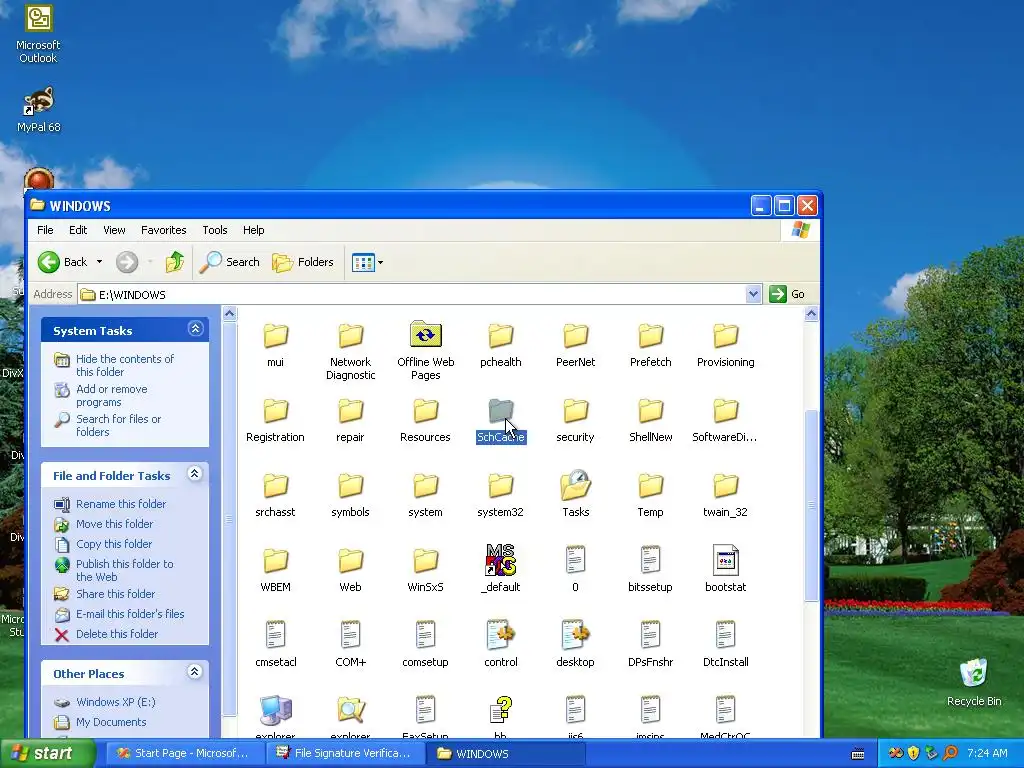The image size is (1024, 768).
Task: Select the security folder
Action: (575, 421)
